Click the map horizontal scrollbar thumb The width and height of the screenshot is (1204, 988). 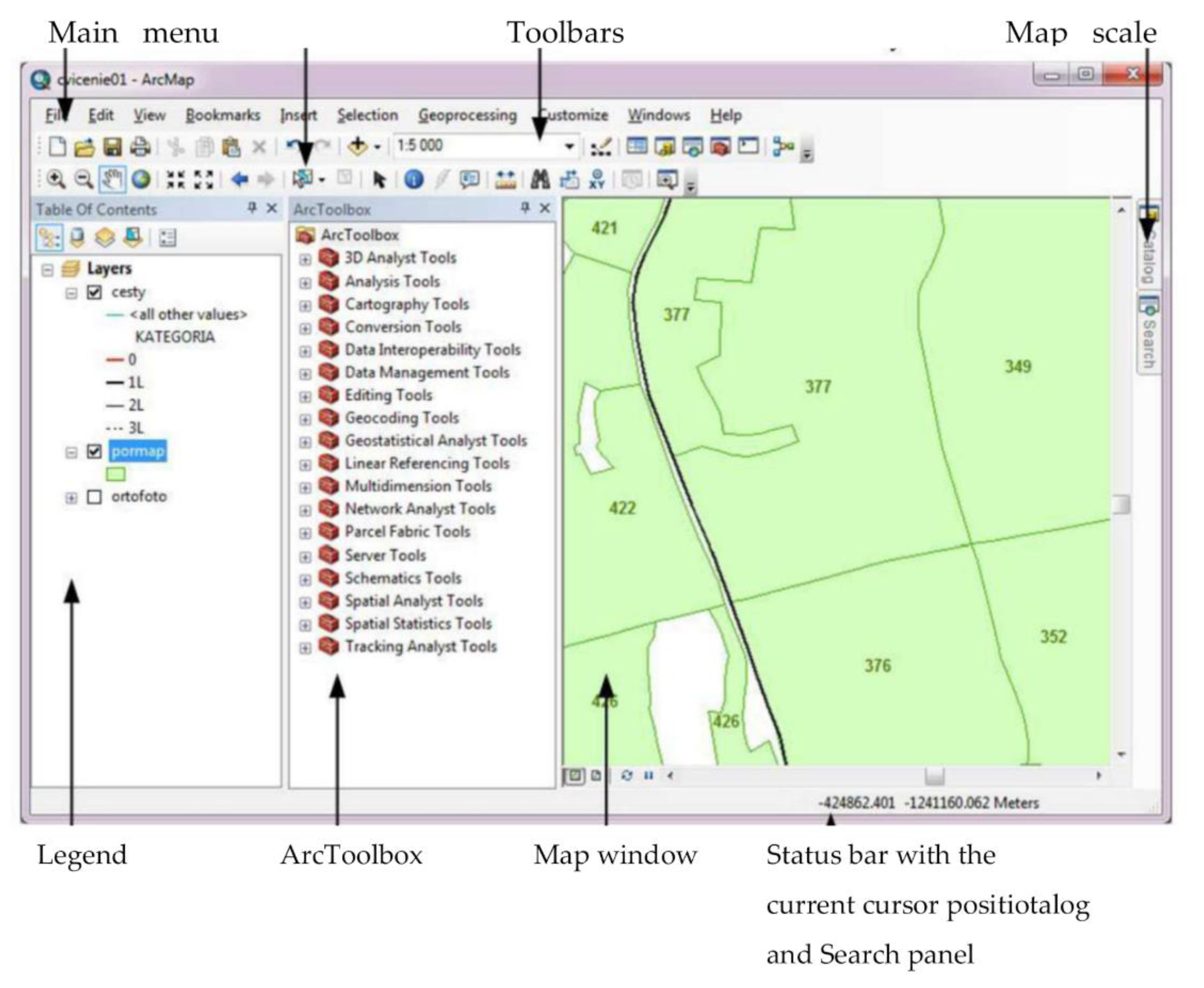point(934,776)
